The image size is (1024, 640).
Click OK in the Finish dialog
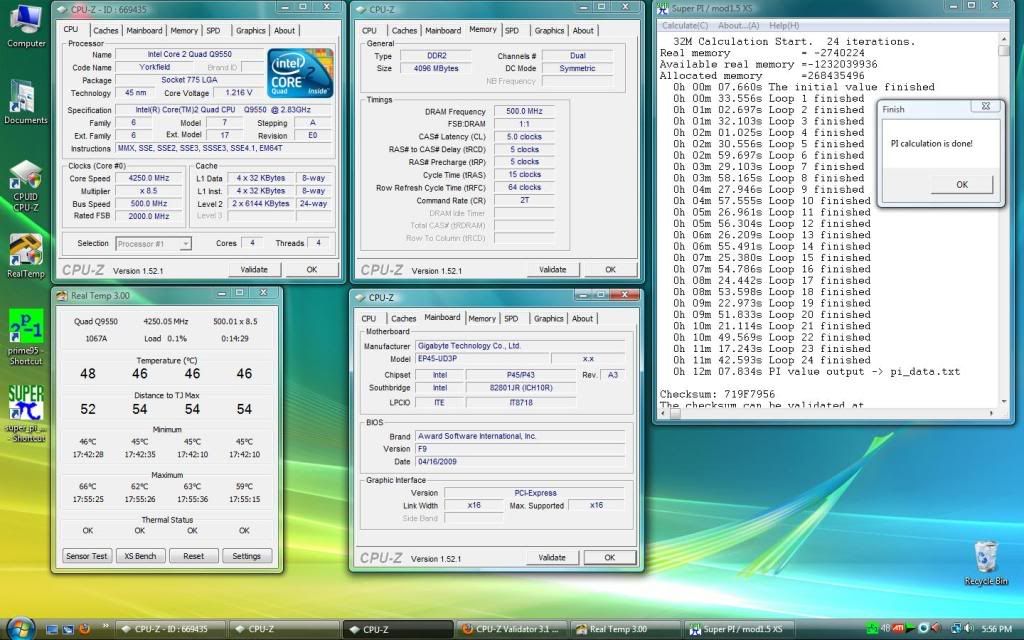click(x=962, y=185)
